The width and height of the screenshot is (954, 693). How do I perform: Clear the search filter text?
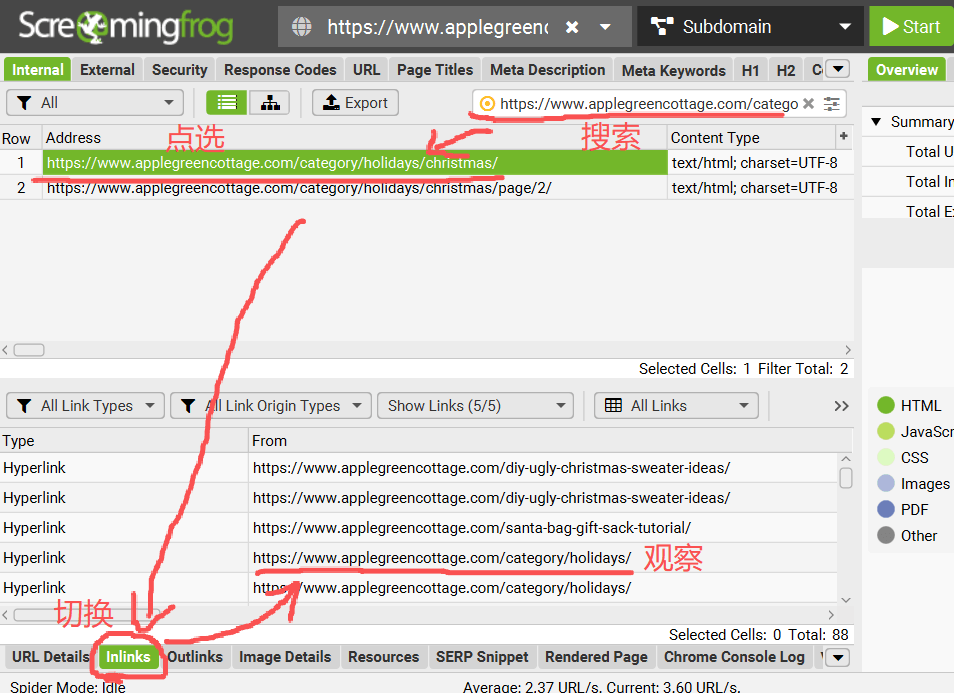tap(808, 104)
